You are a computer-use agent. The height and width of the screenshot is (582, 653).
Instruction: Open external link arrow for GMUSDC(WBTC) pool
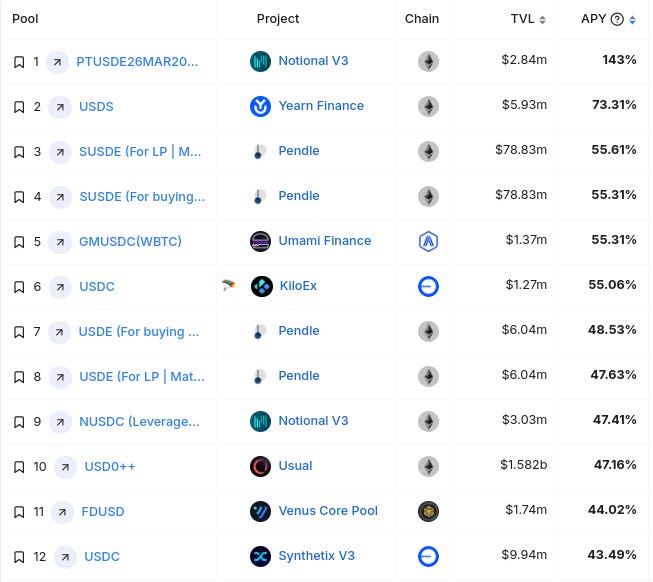60,242
